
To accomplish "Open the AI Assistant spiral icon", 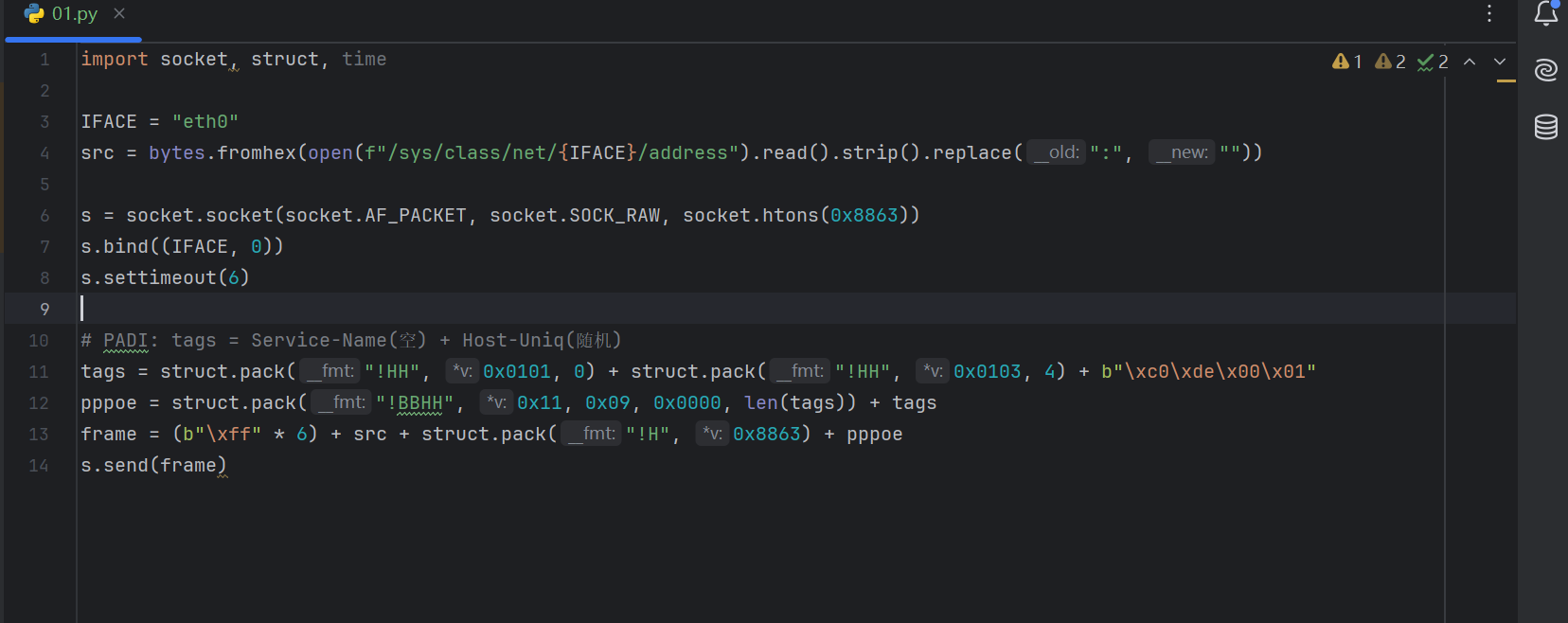I will [x=1545, y=70].
